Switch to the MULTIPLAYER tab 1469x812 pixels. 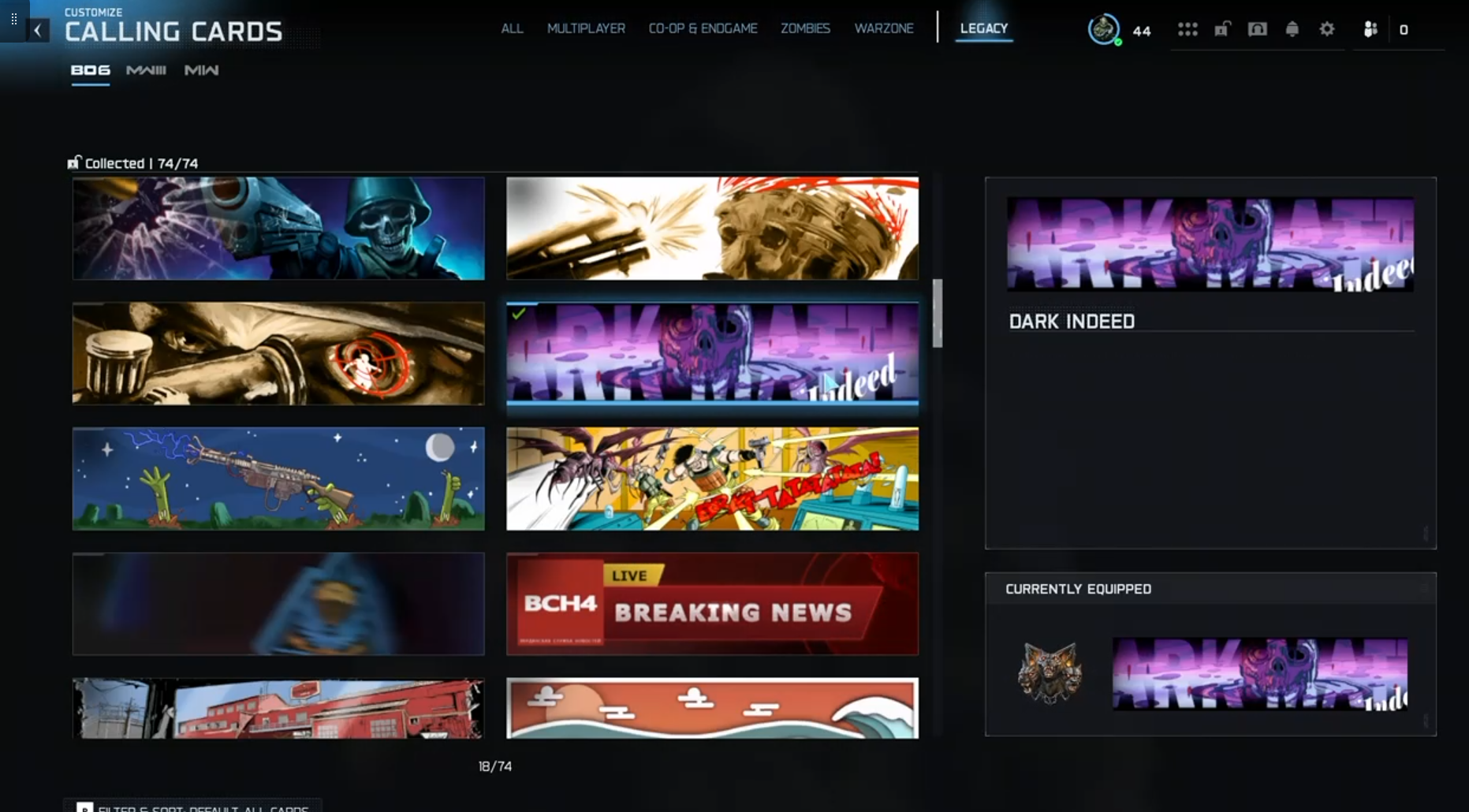pos(586,28)
